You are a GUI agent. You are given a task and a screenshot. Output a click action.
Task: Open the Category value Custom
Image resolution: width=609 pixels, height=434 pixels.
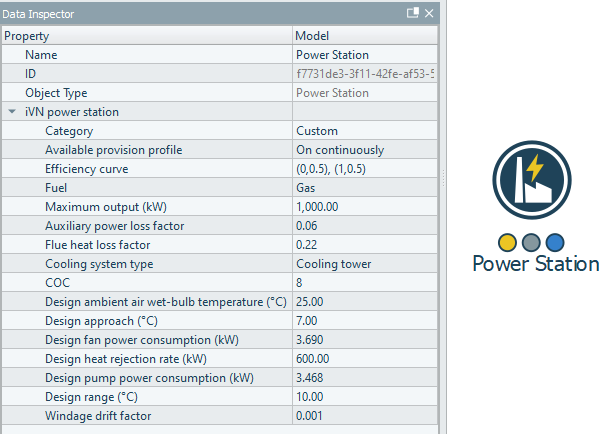(x=365, y=131)
